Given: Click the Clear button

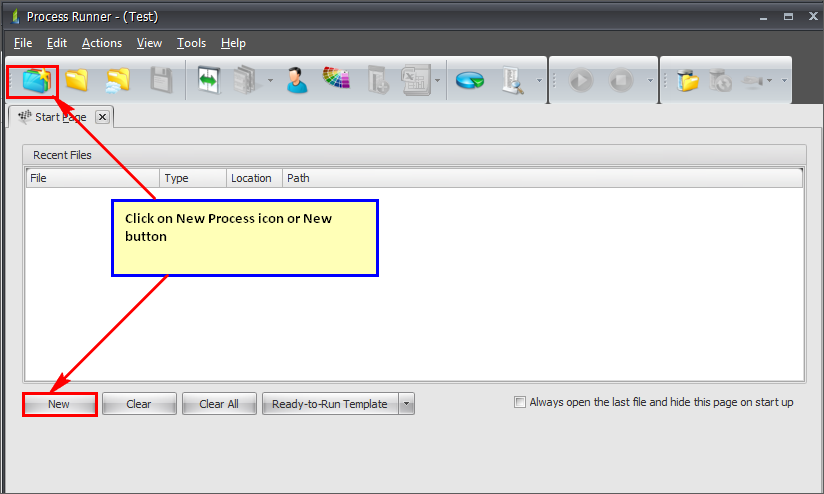Looking at the screenshot, I should [139, 404].
